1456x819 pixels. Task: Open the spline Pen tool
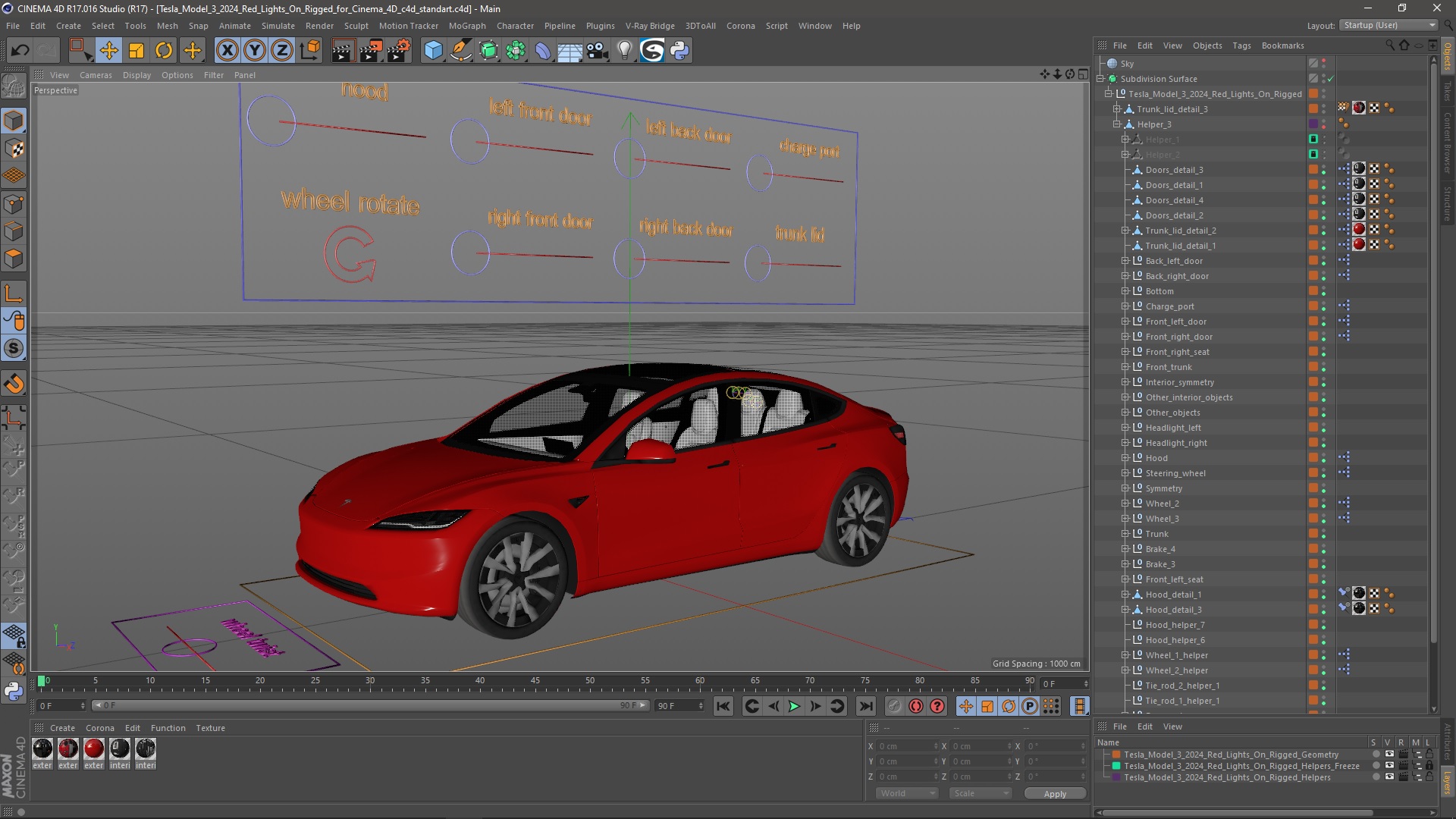pos(460,51)
